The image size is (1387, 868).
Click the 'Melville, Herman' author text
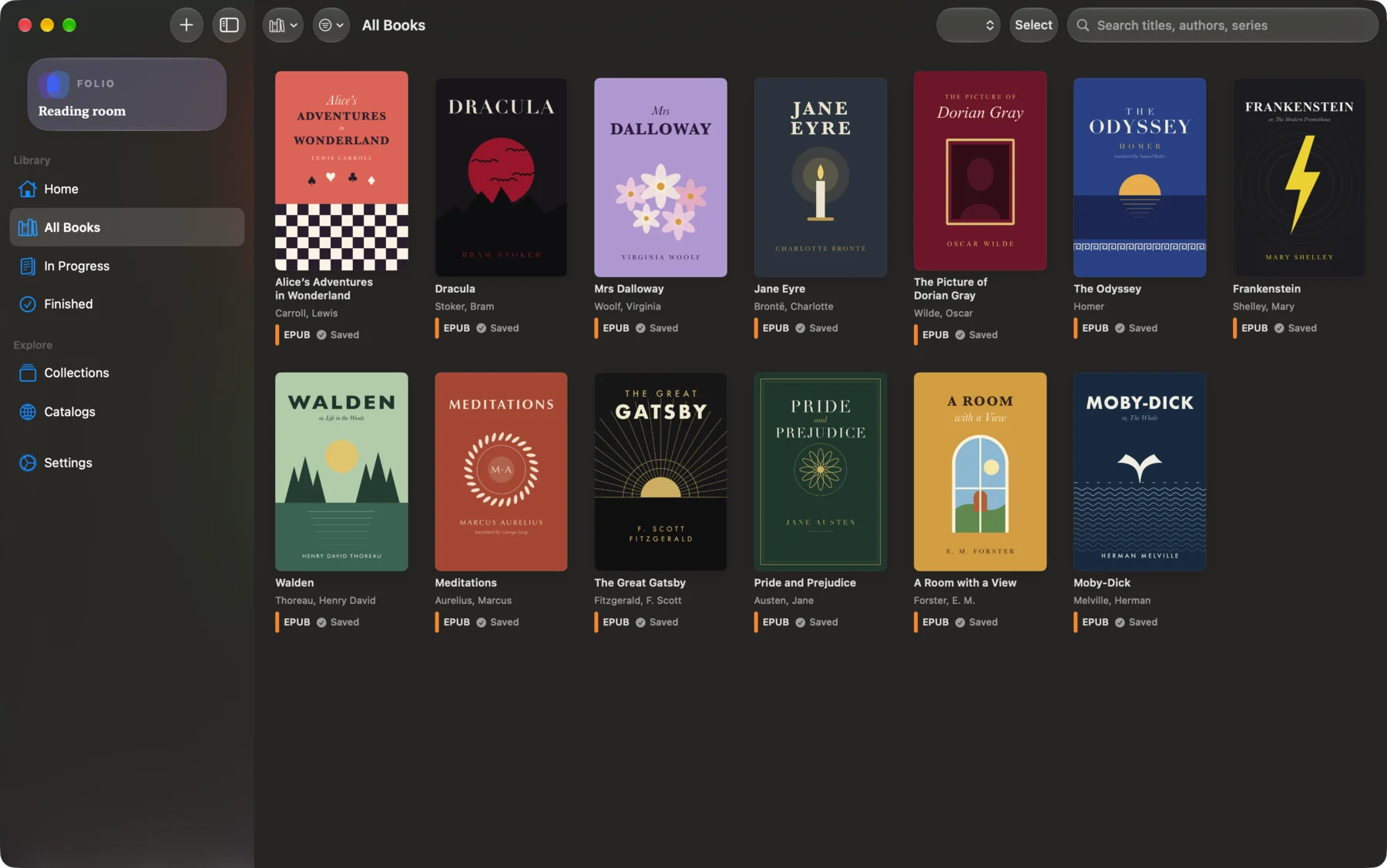click(x=1112, y=601)
